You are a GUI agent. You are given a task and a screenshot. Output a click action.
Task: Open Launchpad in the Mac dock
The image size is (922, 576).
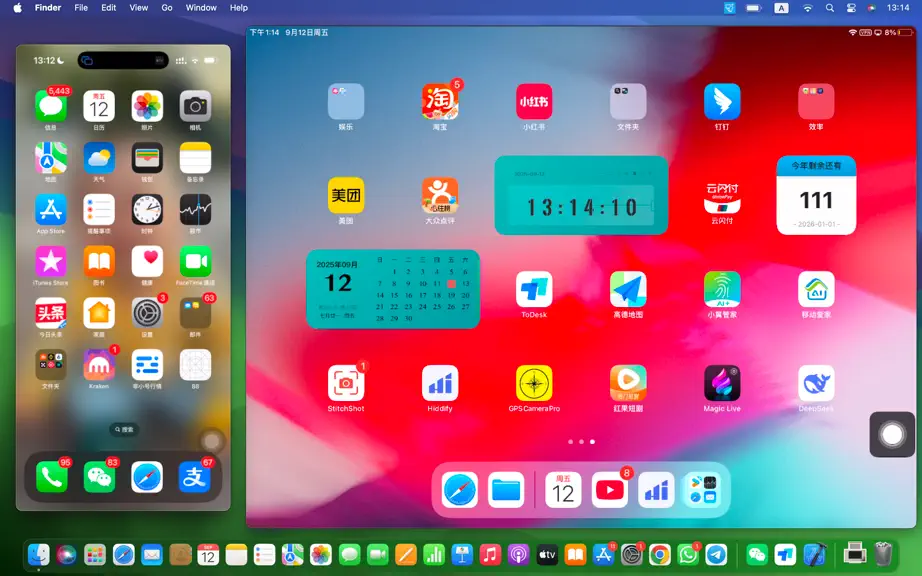coord(95,554)
